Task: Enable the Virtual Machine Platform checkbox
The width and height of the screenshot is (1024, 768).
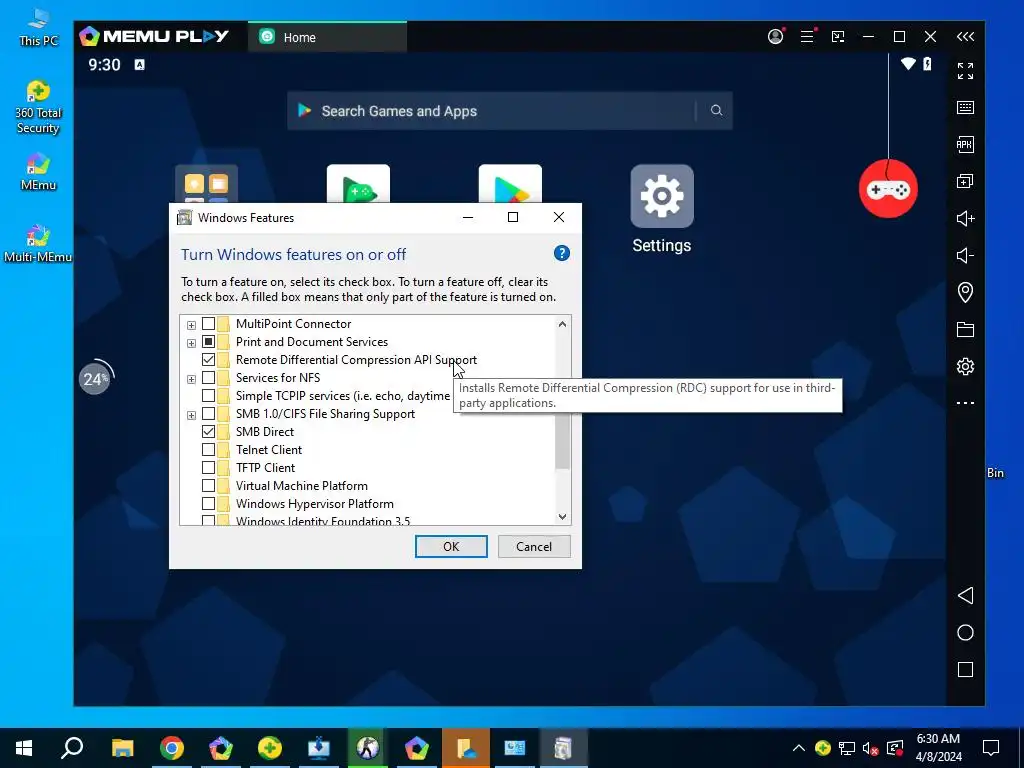Action: click(208, 485)
